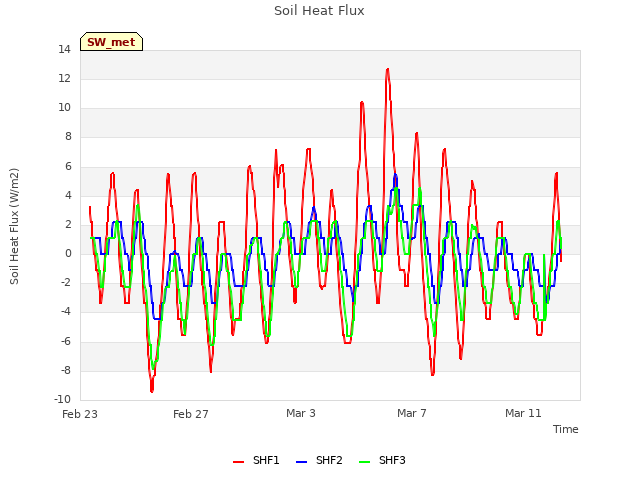Toggle SHF3 series in legend
This screenshot has height=480, width=640.
[382, 461]
